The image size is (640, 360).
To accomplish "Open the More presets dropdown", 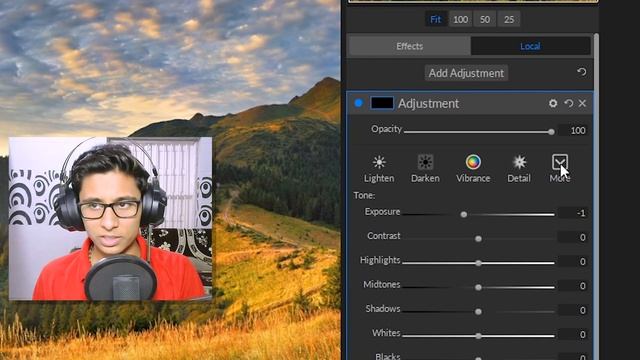I will (x=560, y=162).
